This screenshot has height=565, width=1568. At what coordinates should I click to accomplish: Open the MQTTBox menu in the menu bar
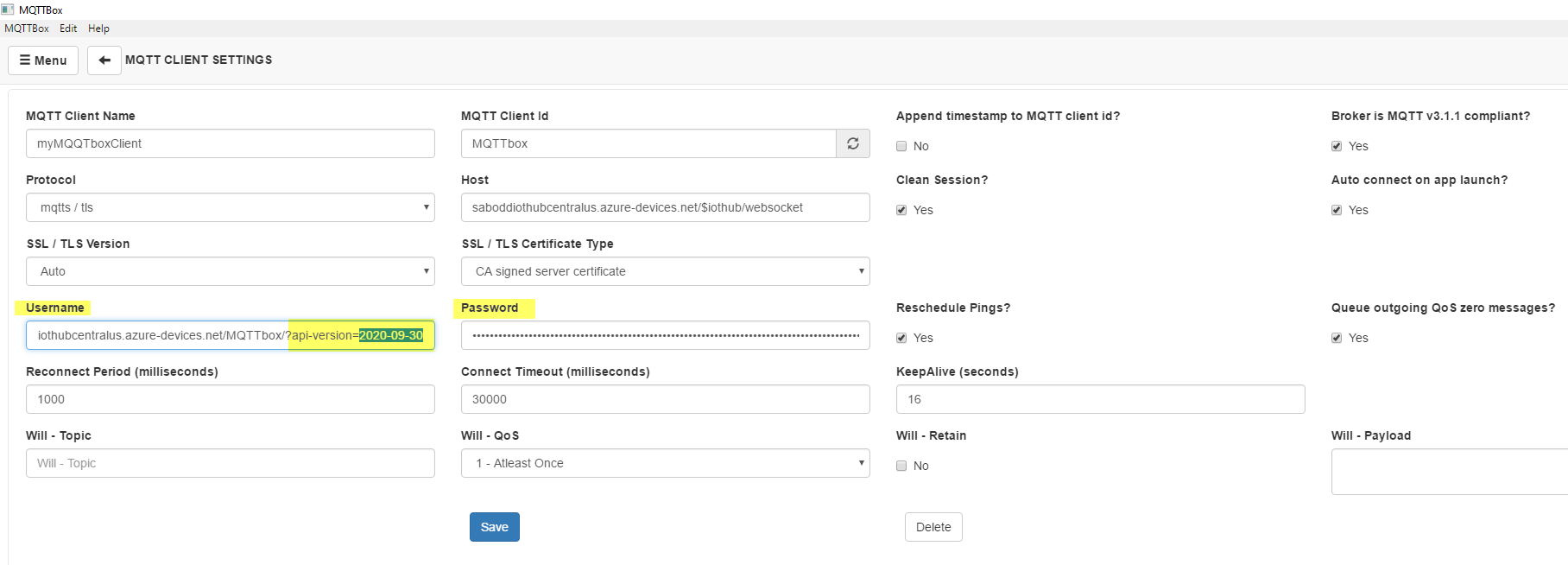tap(27, 29)
